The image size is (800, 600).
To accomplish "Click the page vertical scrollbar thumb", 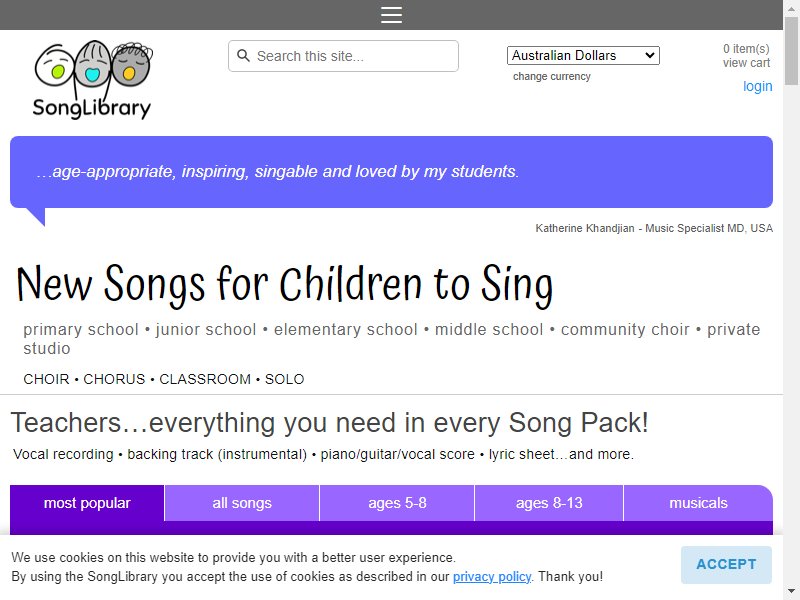I will pos(791,51).
